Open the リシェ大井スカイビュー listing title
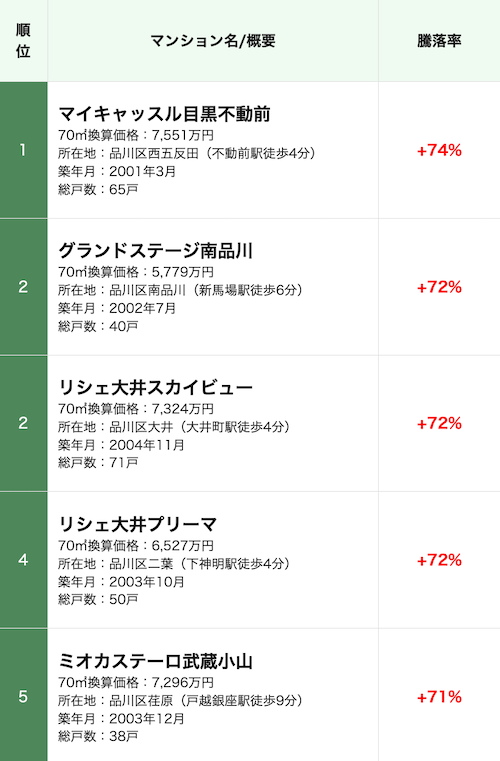This screenshot has width=500, height=761. point(155,388)
